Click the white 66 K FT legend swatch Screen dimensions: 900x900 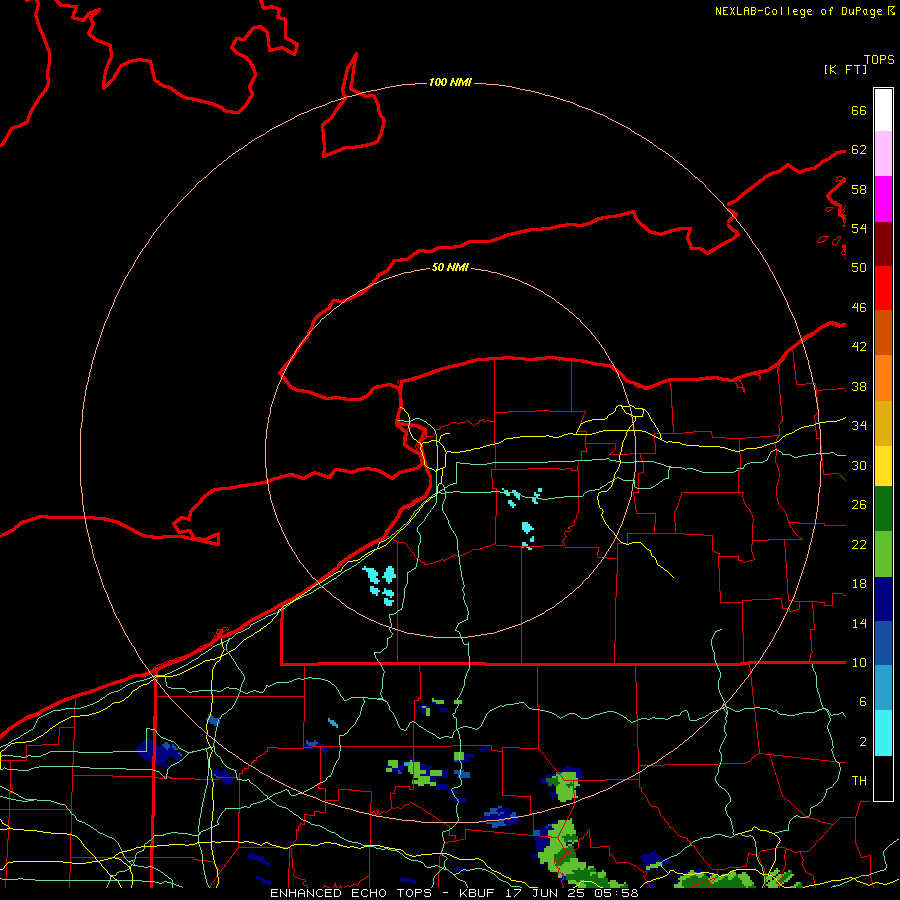pos(883,110)
